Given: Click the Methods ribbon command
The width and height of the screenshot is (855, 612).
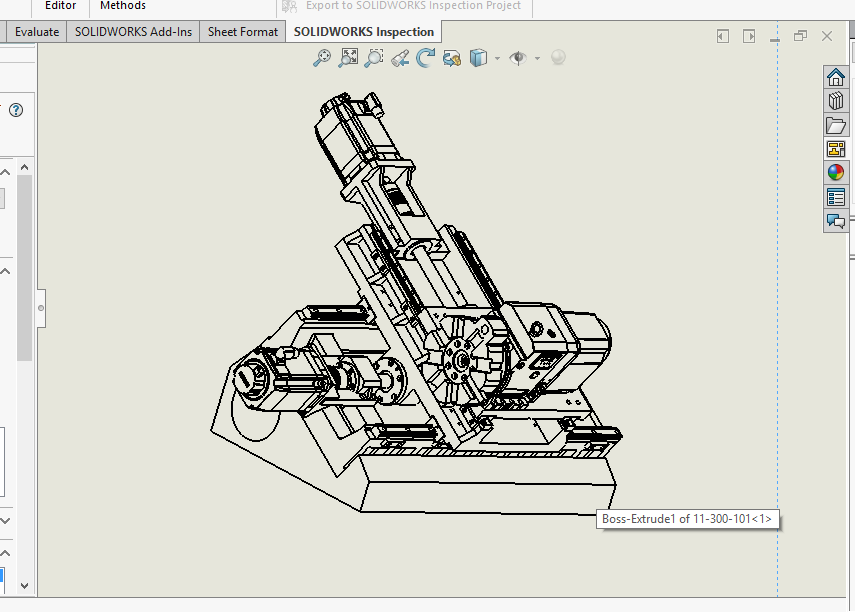Looking at the screenshot, I should (x=123, y=6).
